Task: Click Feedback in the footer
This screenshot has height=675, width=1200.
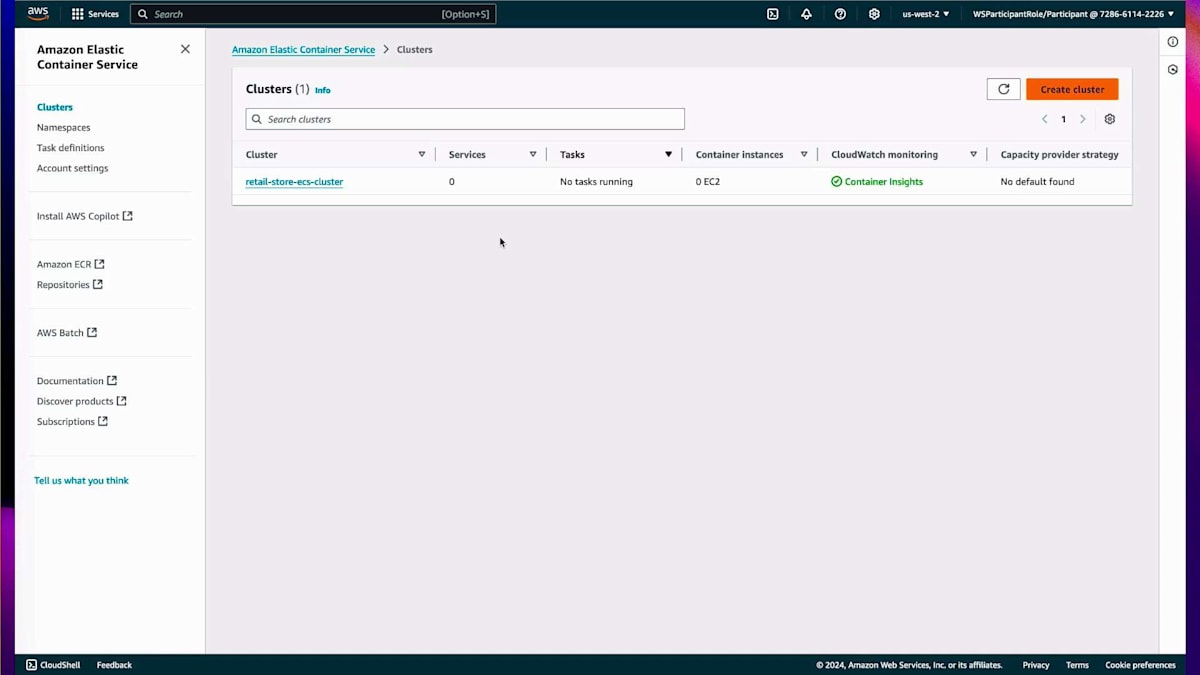Action: pos(114,665)
